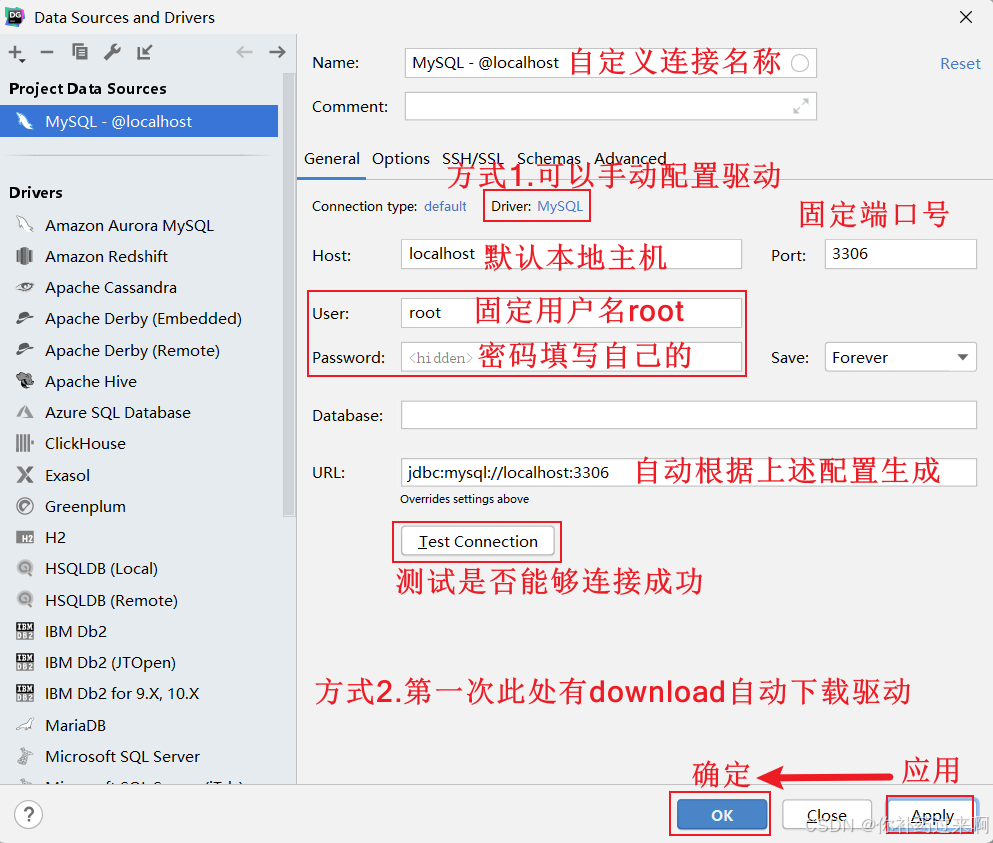Click the Close button
Image resolution: width=993 pixels, height=843 pixels.
(826, 814)
